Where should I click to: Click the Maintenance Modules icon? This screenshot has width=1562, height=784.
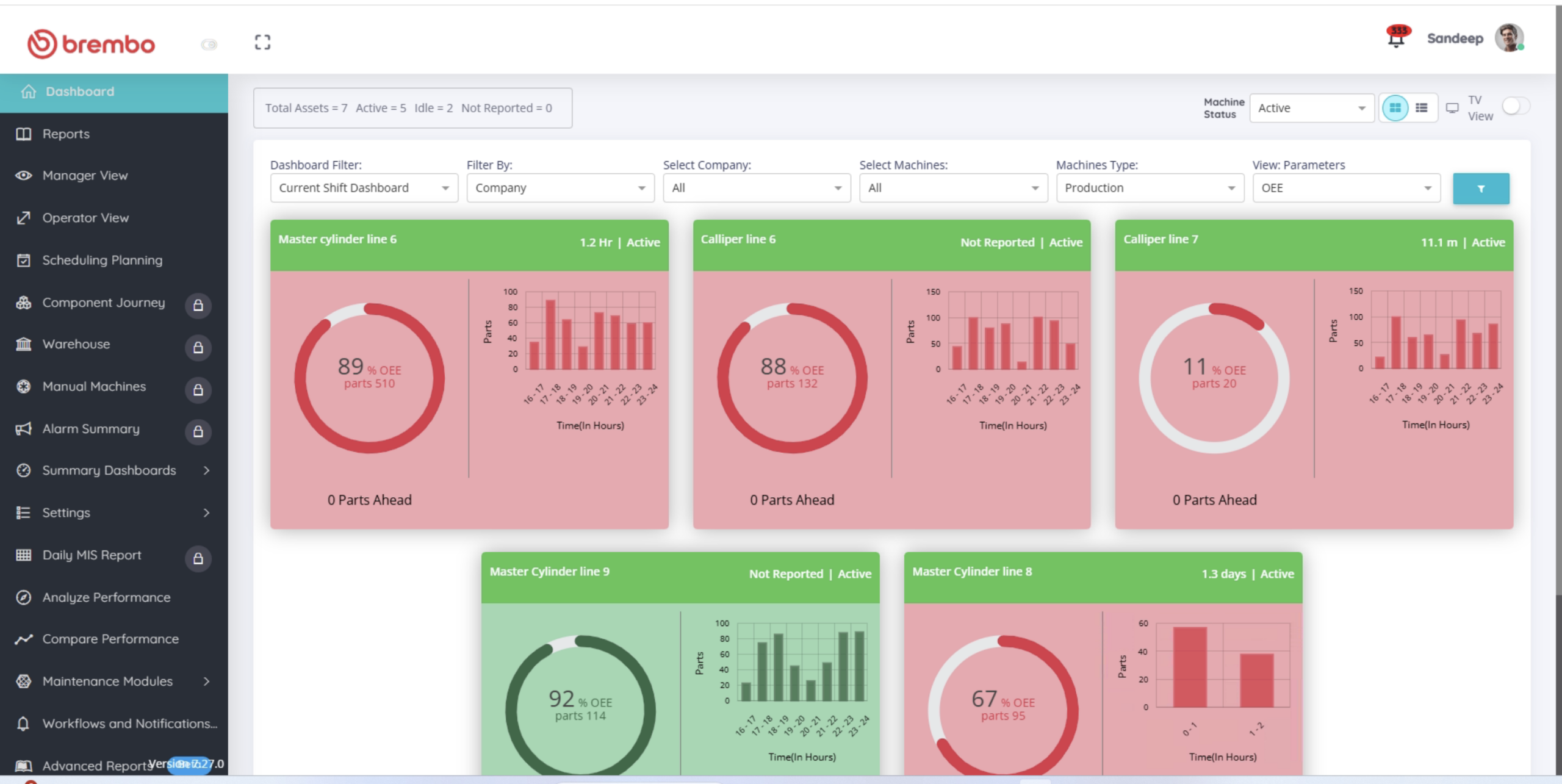(23, 682)
